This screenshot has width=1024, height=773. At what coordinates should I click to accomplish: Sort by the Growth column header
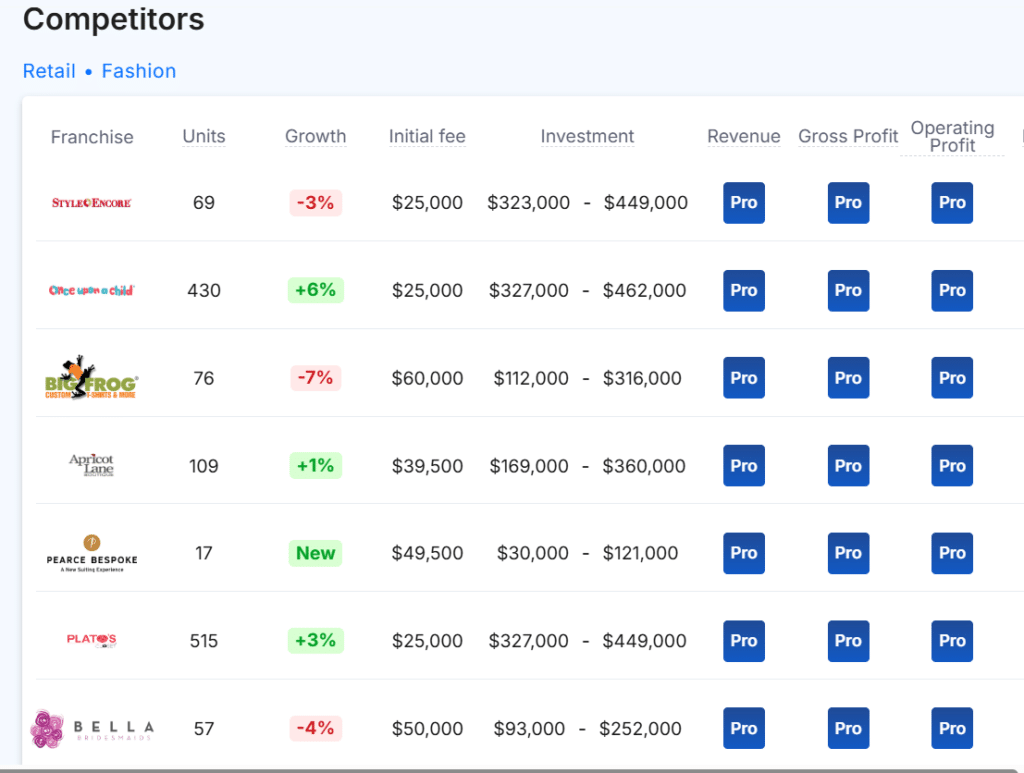tap(315, 136)
